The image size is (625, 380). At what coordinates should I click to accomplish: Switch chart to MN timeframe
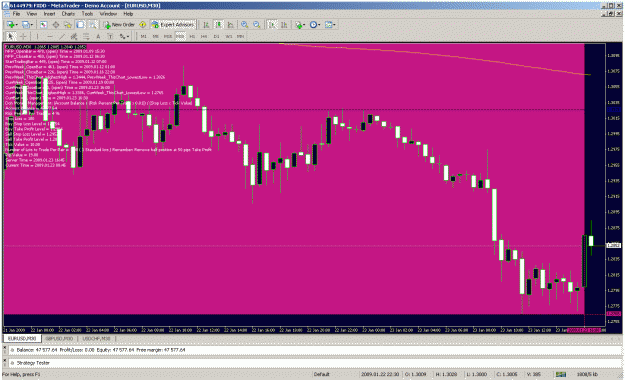(x=240, y=36)
